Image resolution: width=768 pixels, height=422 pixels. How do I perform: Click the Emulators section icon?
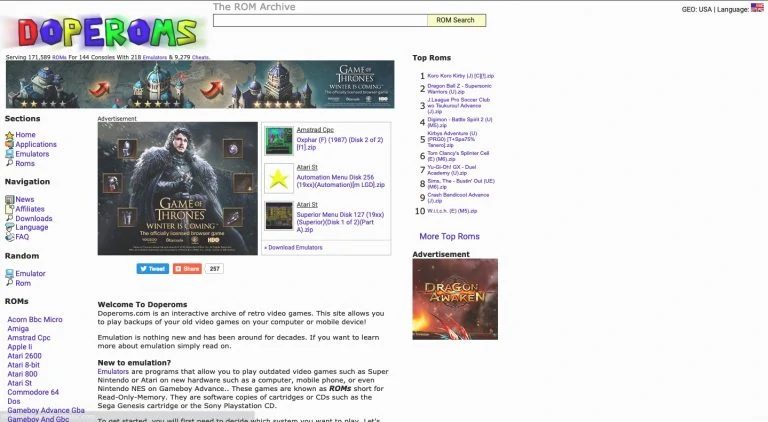point(9,154)
